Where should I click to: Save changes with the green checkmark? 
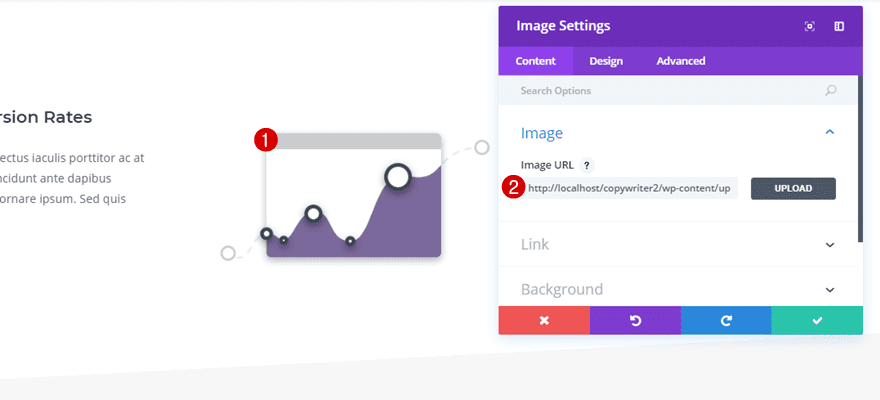pos(817,320)
